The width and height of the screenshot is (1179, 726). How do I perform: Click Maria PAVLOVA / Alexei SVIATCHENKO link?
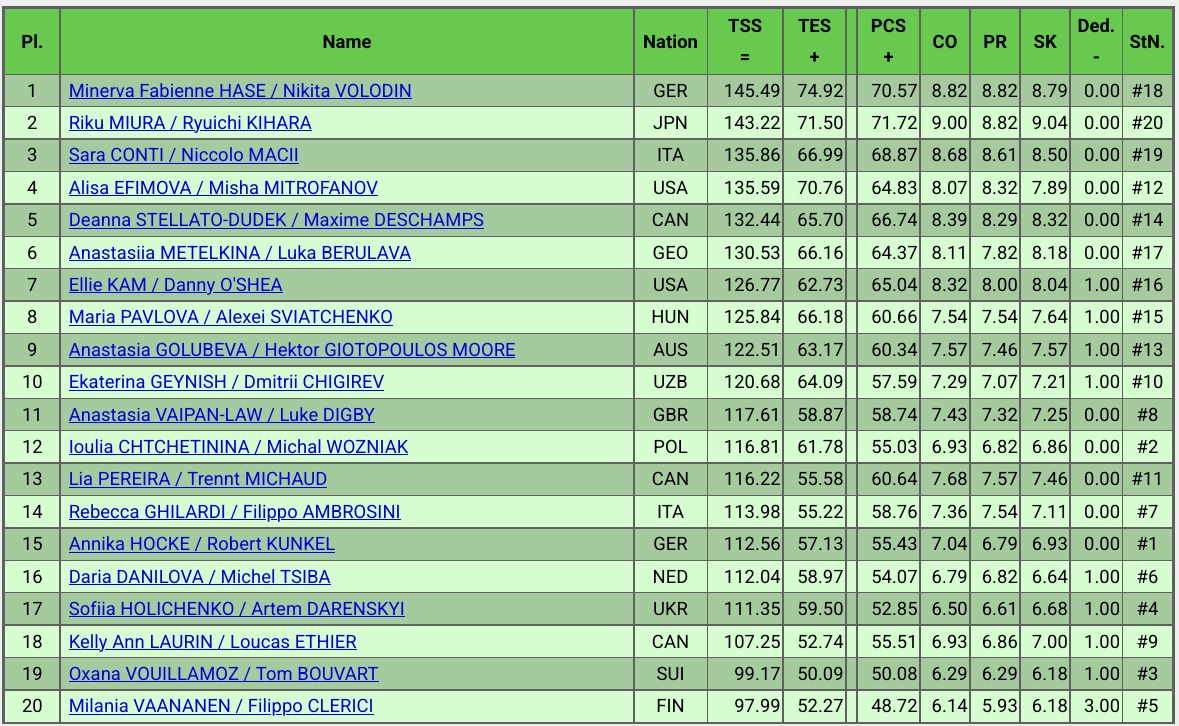pos(231,317)
